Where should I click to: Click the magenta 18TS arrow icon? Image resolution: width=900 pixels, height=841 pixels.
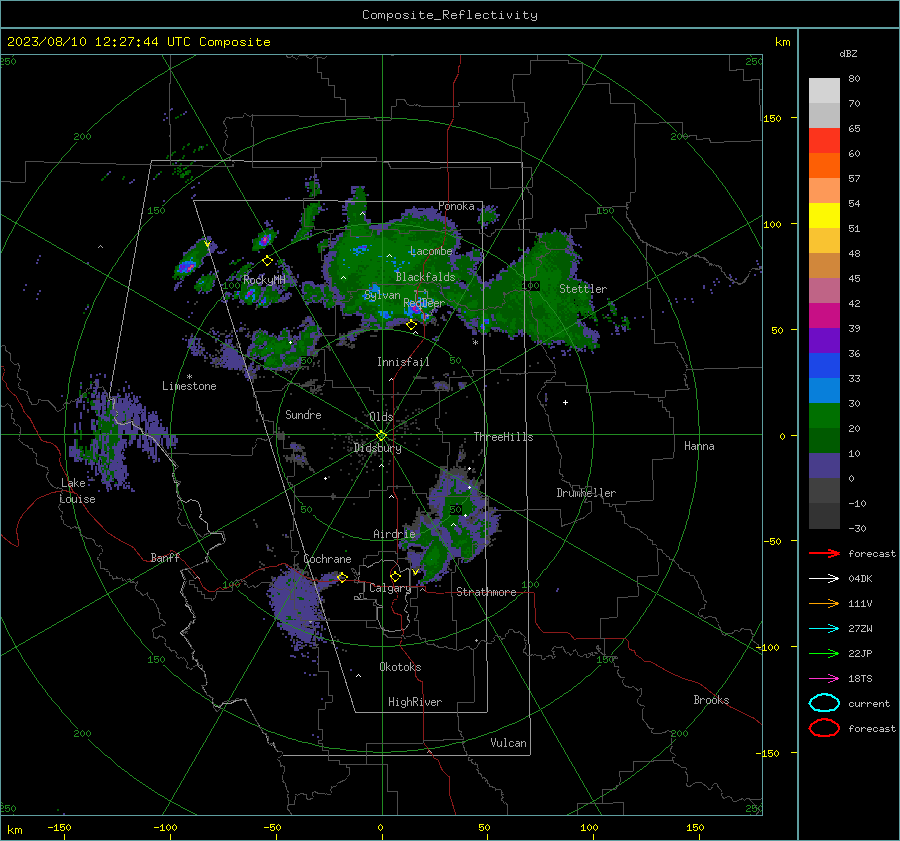pyautogui.click(x=824, y=679)
